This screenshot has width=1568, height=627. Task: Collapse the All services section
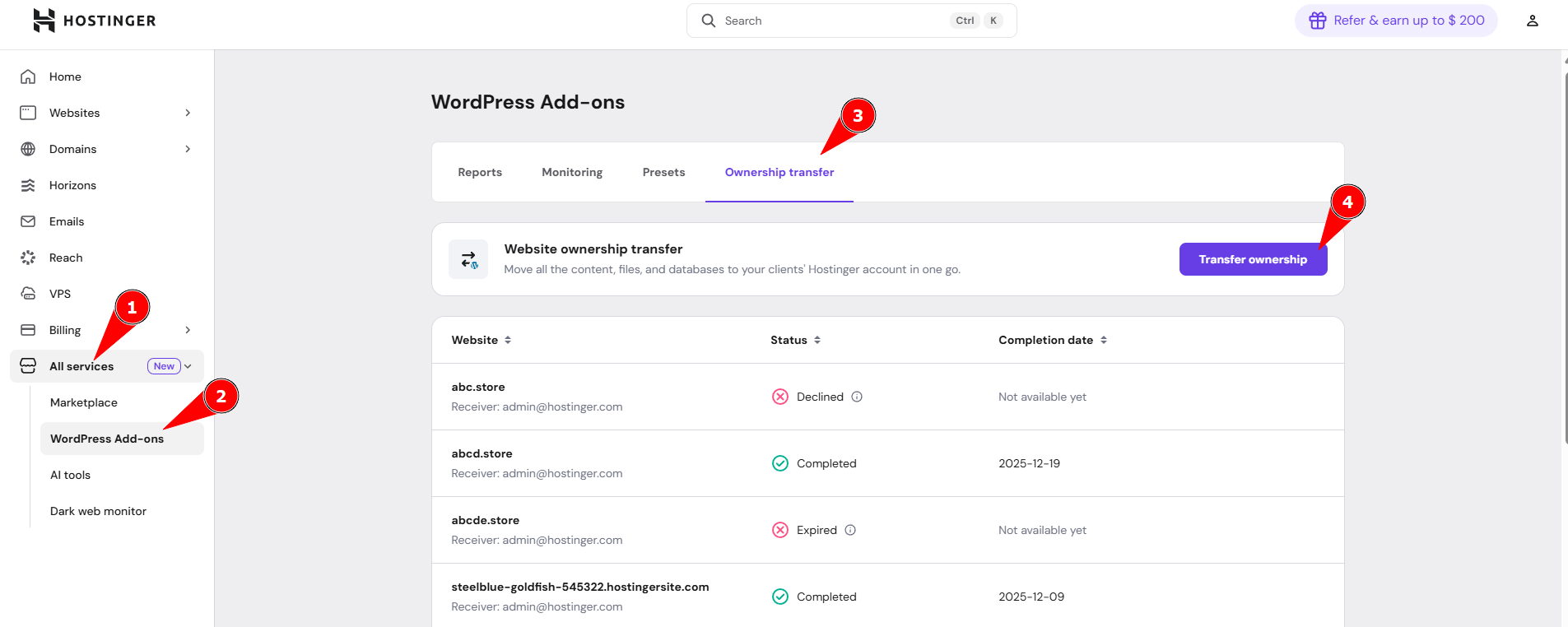pos(188,366)
